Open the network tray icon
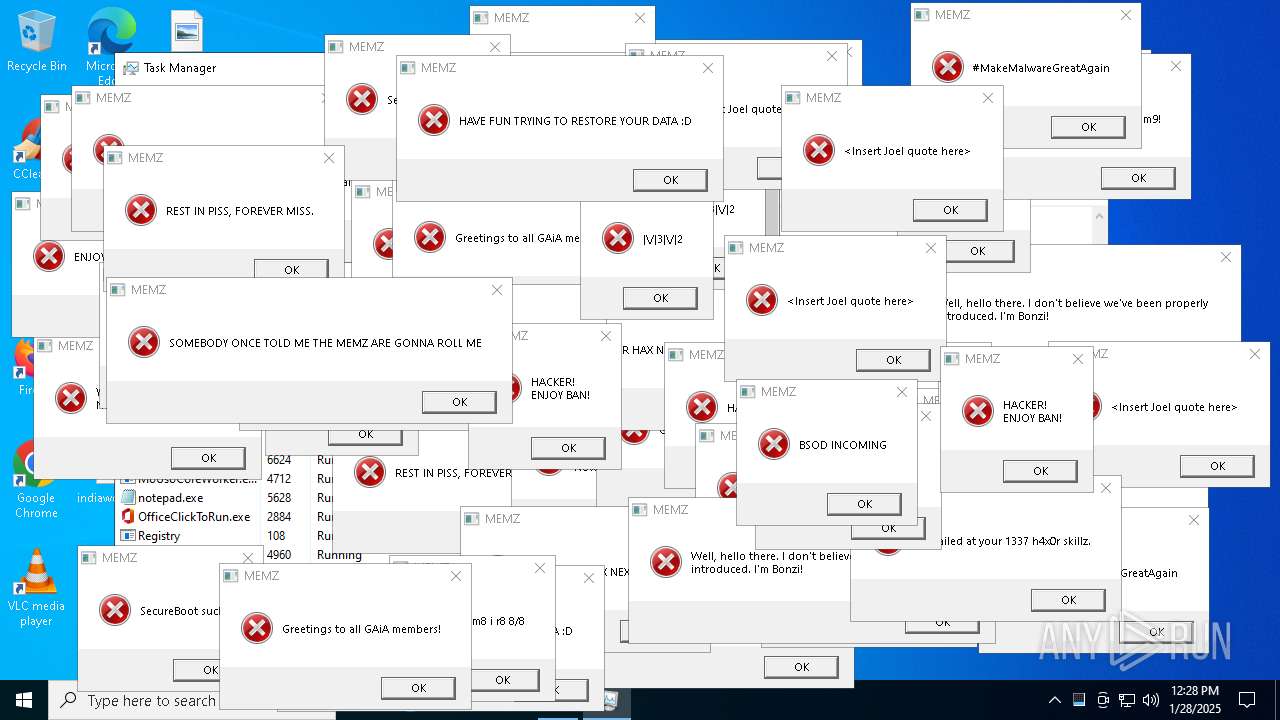Image resolution: width=1280 pixels, height=720 pixels. click(x=1127, y=700)
